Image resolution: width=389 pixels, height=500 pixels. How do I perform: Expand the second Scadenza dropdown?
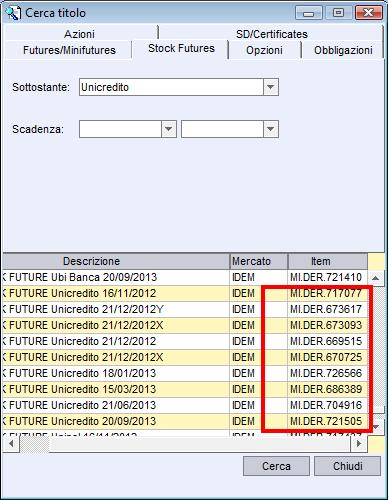point(271,129)
